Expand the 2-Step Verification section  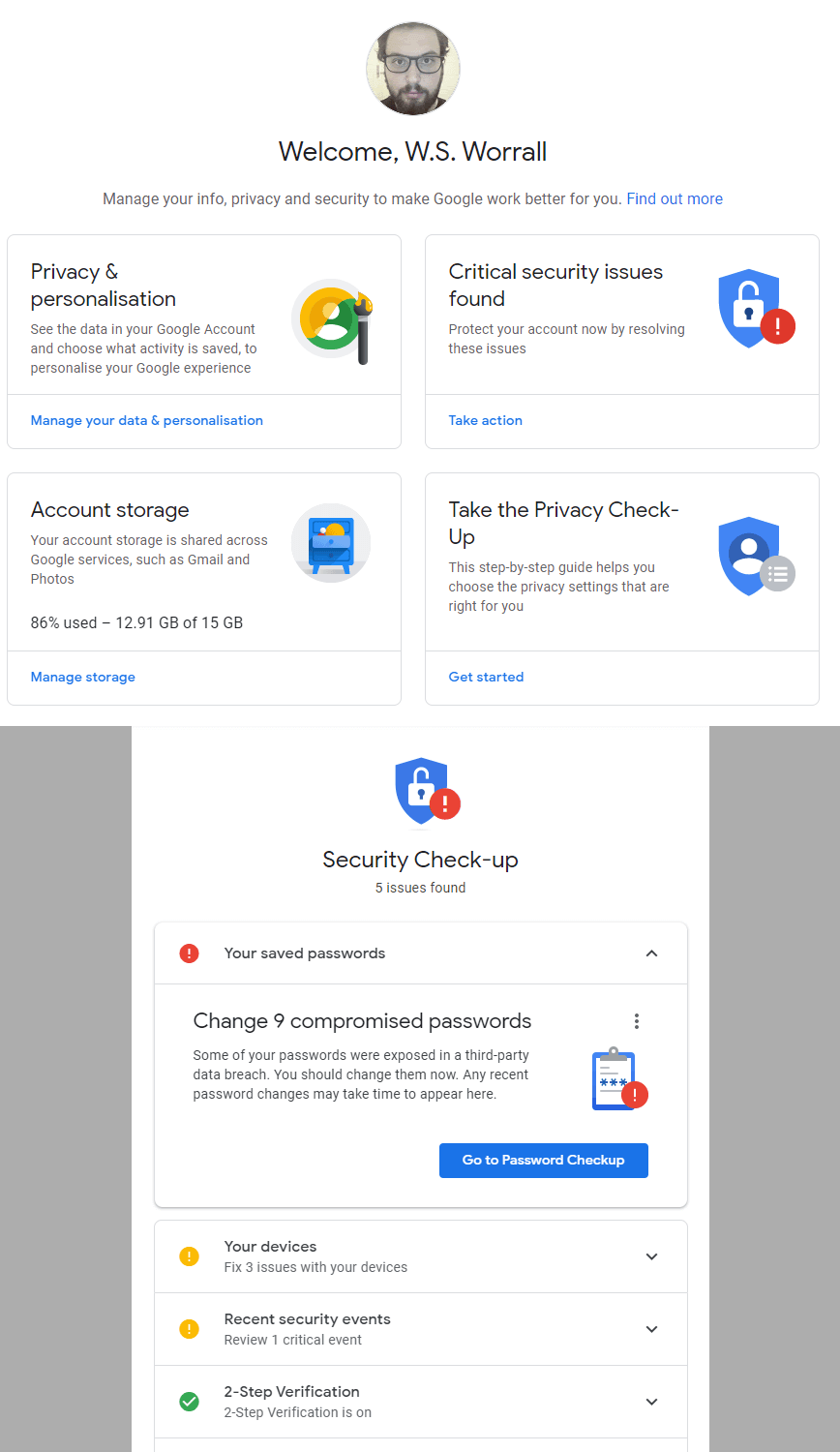point(651,1400)
